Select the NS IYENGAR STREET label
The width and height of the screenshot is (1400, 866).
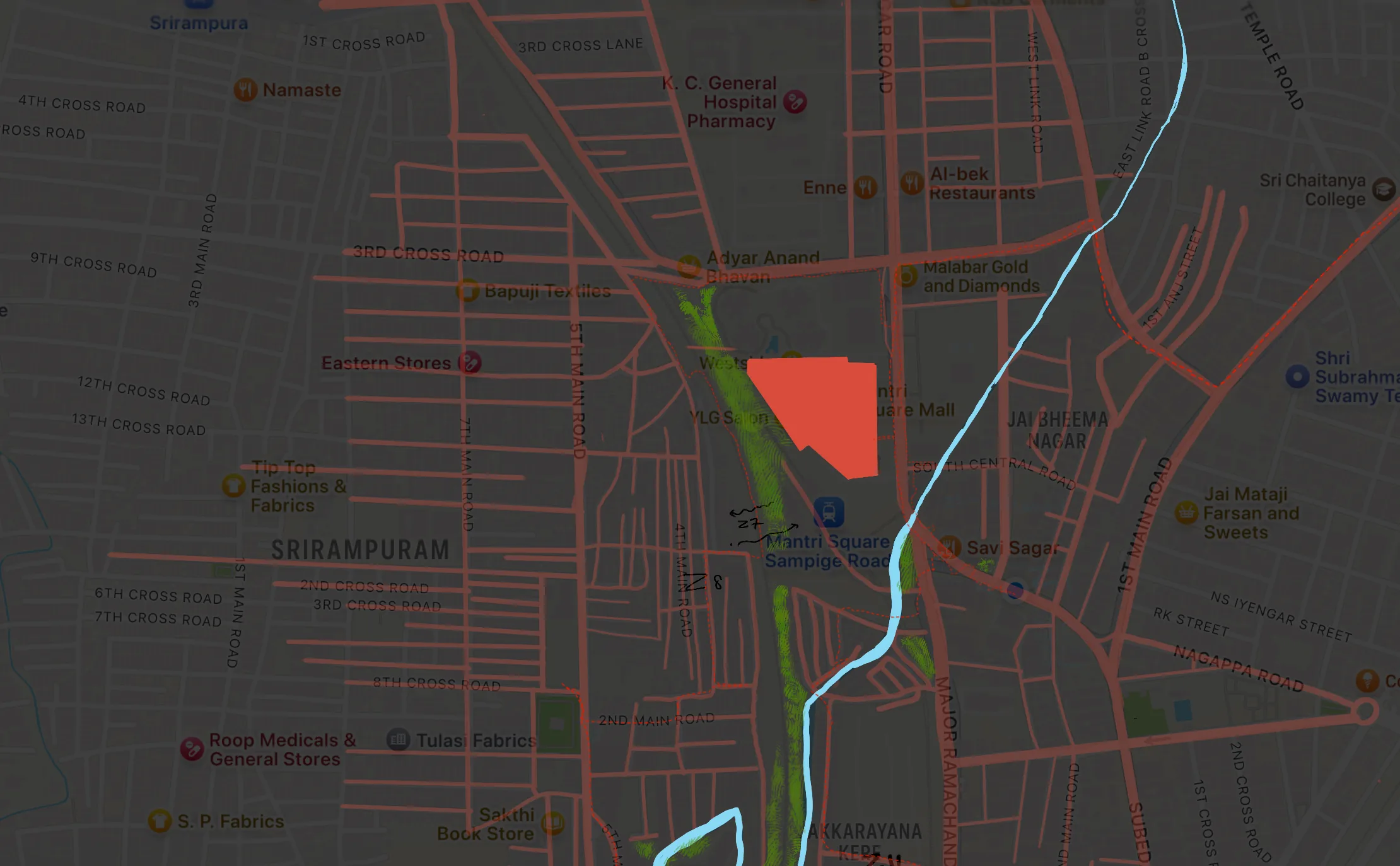point(1281,617)
